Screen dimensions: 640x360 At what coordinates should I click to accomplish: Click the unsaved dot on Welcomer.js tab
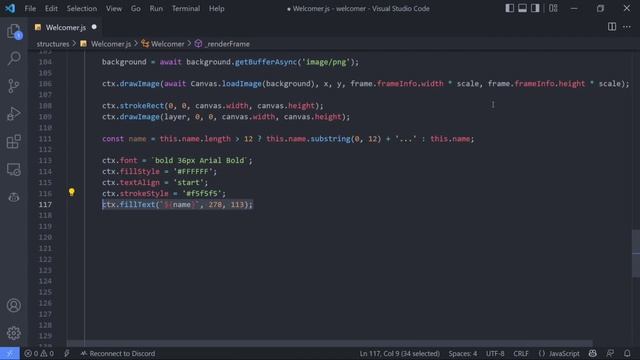[94, 27]
